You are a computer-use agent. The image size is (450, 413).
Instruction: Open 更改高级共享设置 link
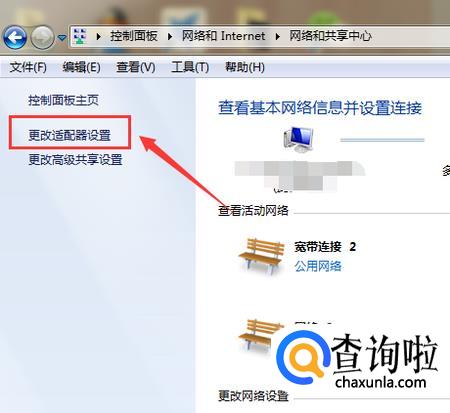pos(75,160)
